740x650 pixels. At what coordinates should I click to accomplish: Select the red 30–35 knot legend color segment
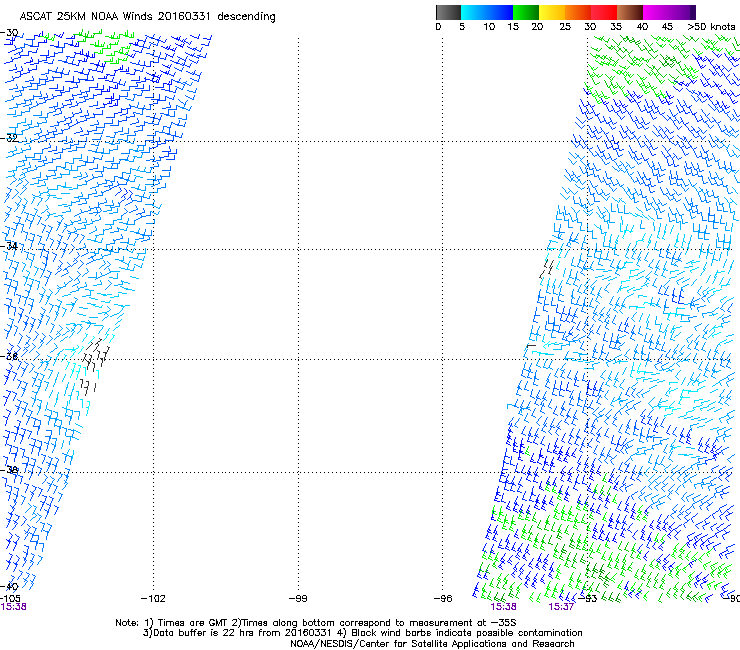pos(604,12)
